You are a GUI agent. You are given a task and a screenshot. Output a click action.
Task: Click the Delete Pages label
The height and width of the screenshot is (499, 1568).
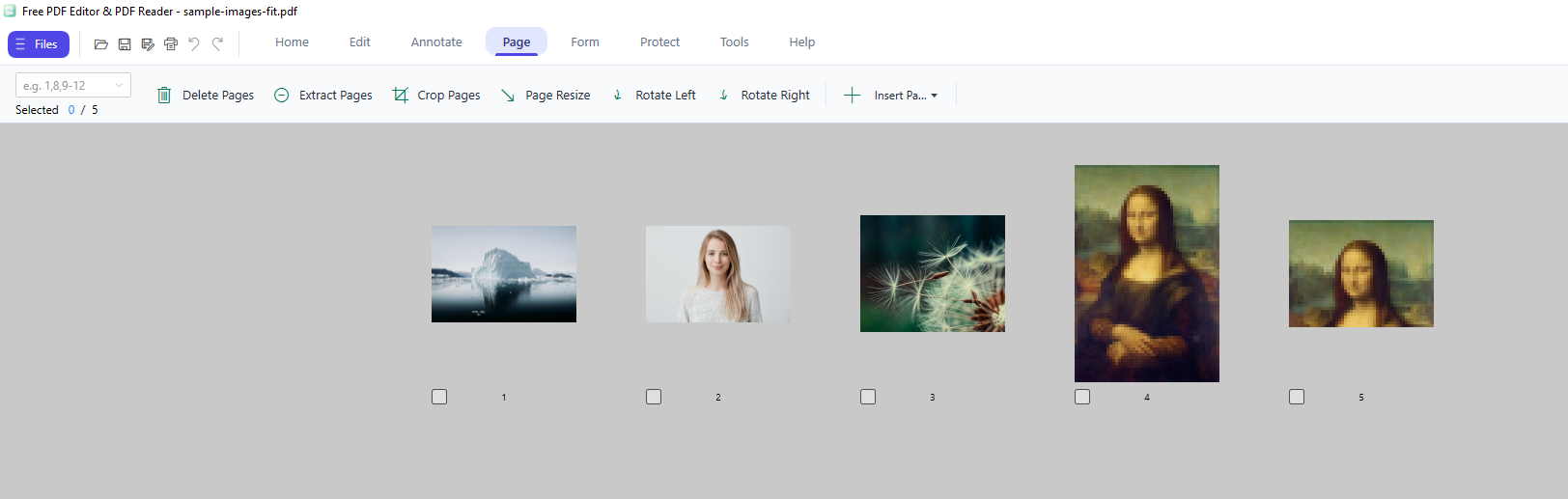pyautogui.click(x=218, y=96)
